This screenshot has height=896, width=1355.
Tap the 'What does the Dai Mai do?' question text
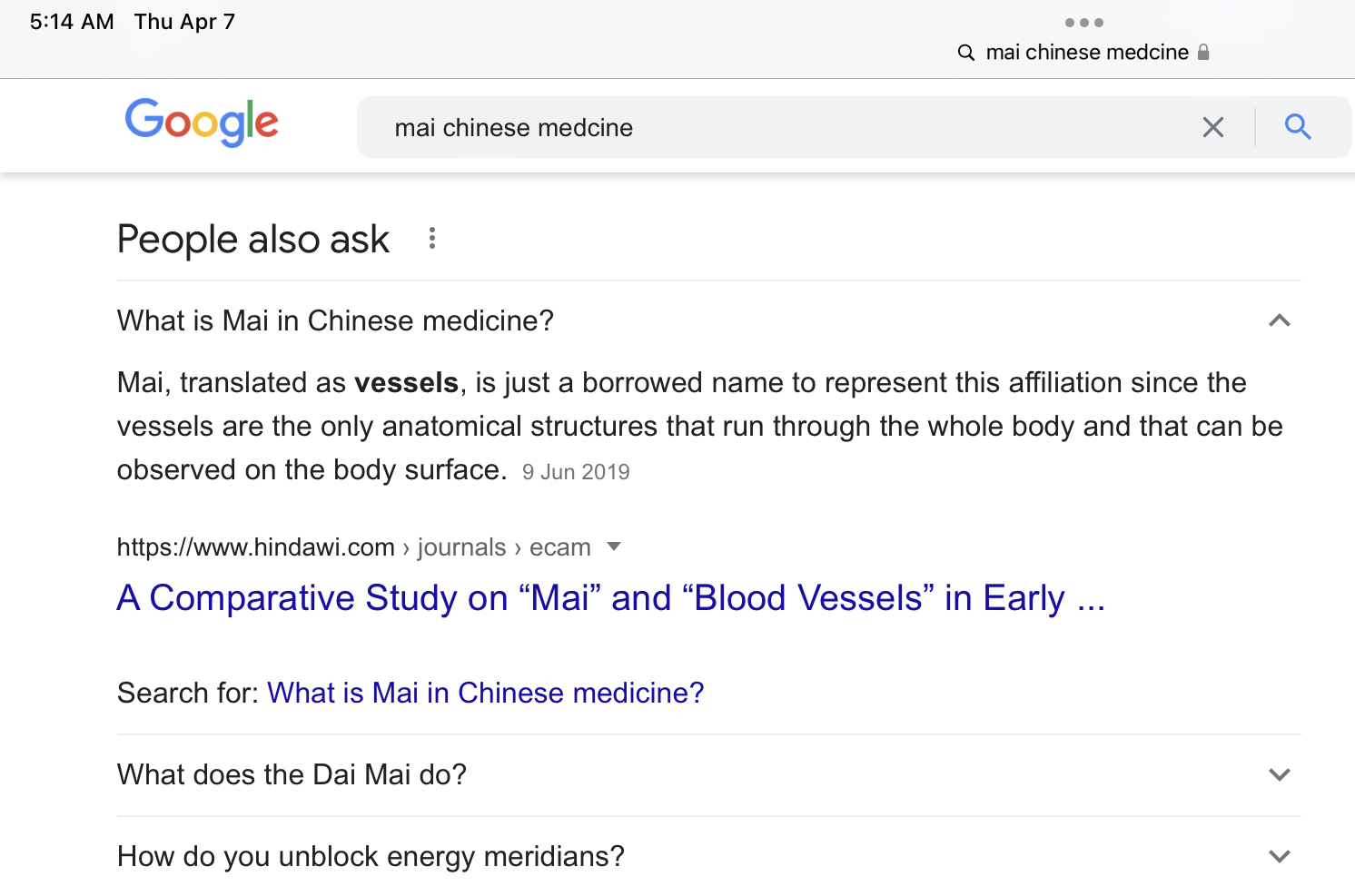(x=292, y=774)
